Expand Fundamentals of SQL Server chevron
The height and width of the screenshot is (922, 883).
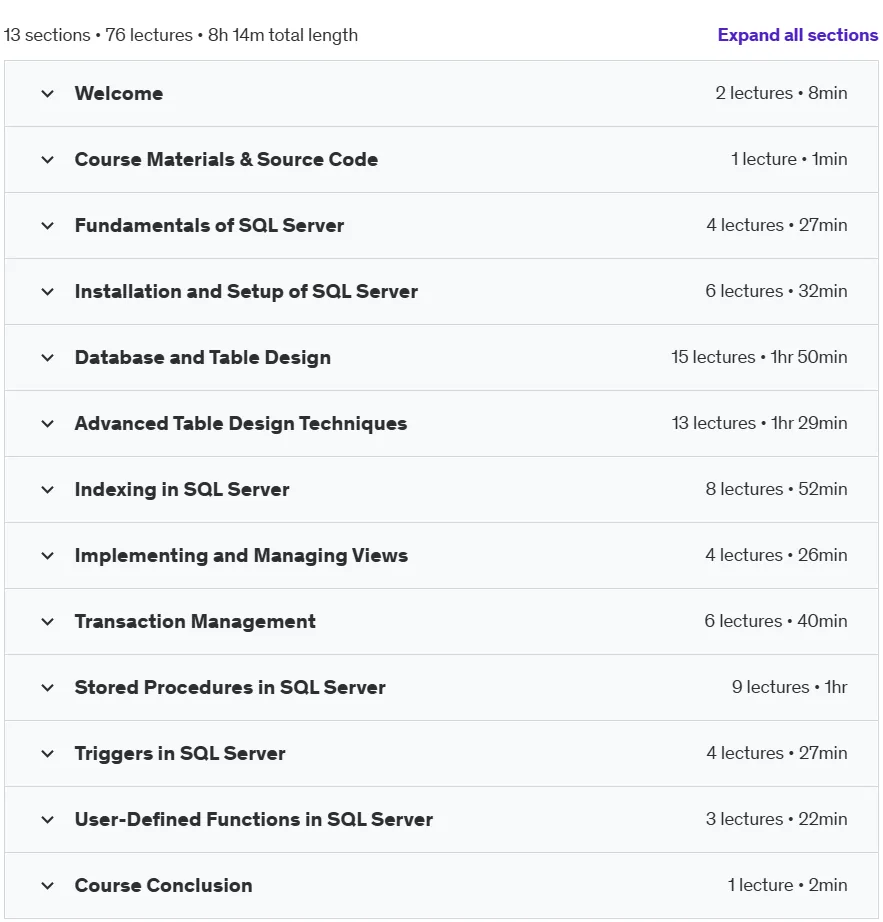(48, 226)
